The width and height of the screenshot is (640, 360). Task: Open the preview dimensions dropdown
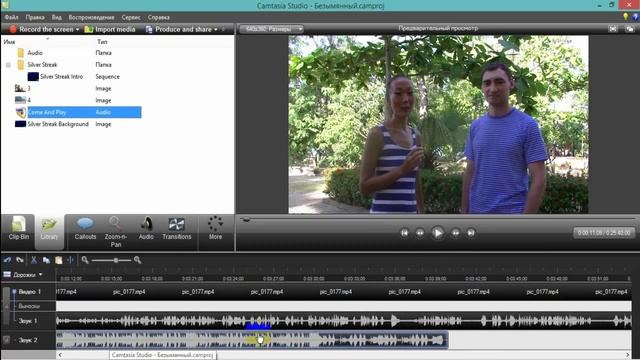(x=271, y=29)
